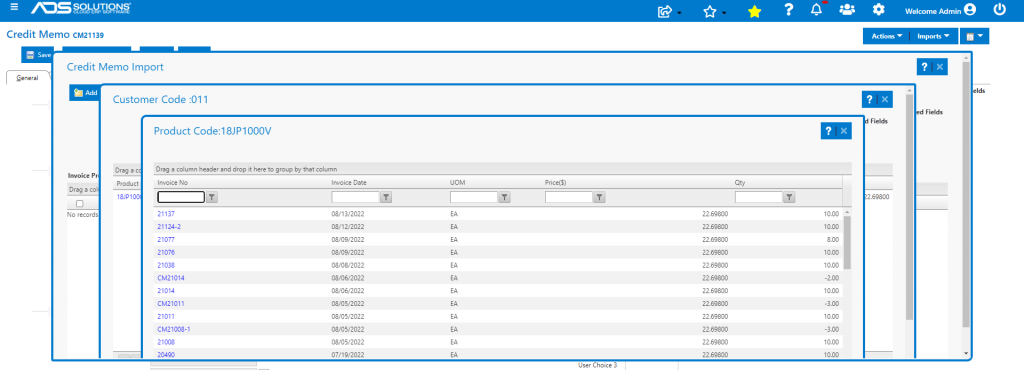
Task: Click the Credit Memo CM21139 page title
Action: tap(55, 34)
